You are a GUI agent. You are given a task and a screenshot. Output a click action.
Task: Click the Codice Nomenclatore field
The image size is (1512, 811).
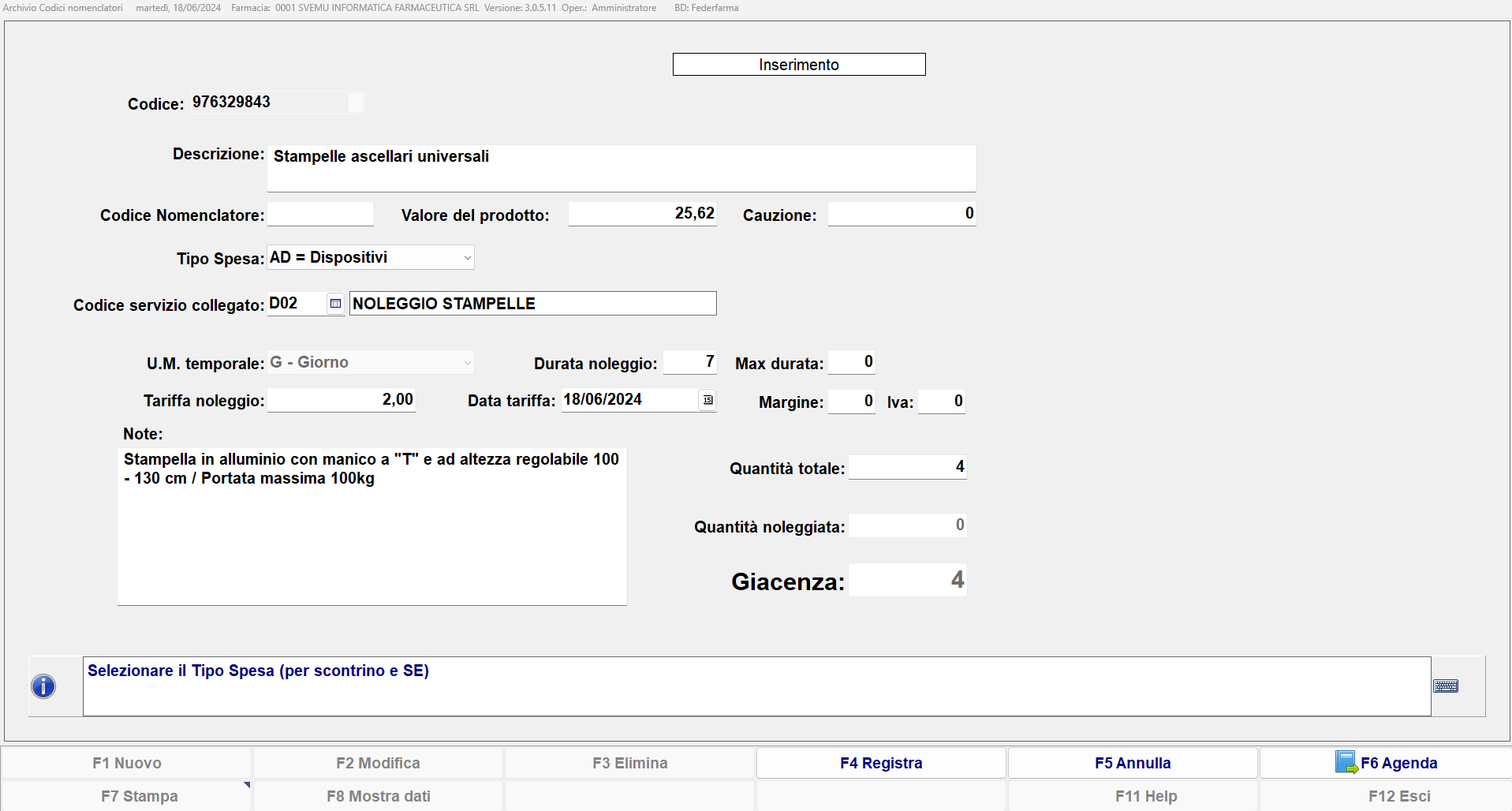tap(320, 214)
